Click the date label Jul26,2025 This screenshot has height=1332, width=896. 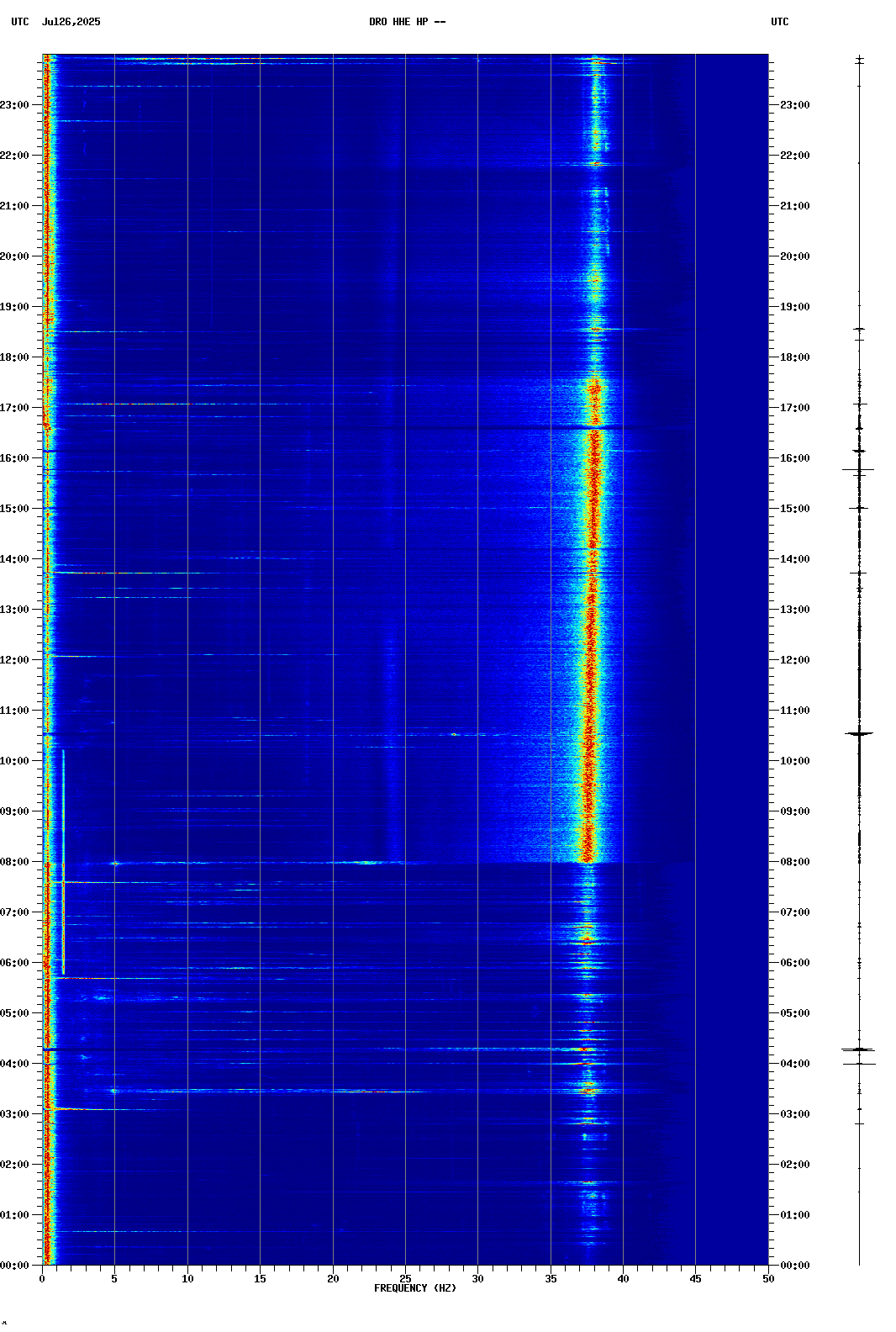click(71, 22)
